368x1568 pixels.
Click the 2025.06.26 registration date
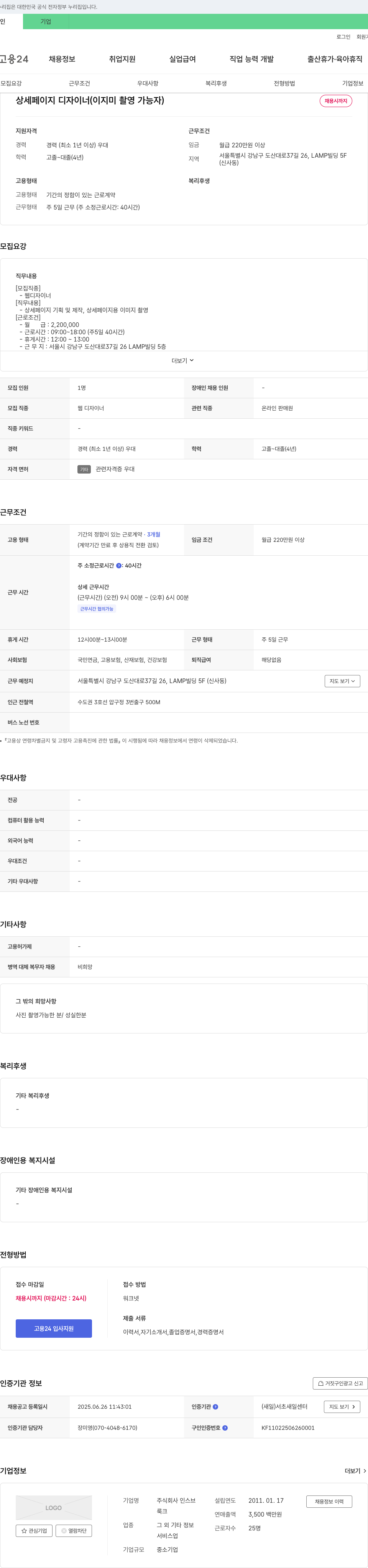coord(105,1407)
